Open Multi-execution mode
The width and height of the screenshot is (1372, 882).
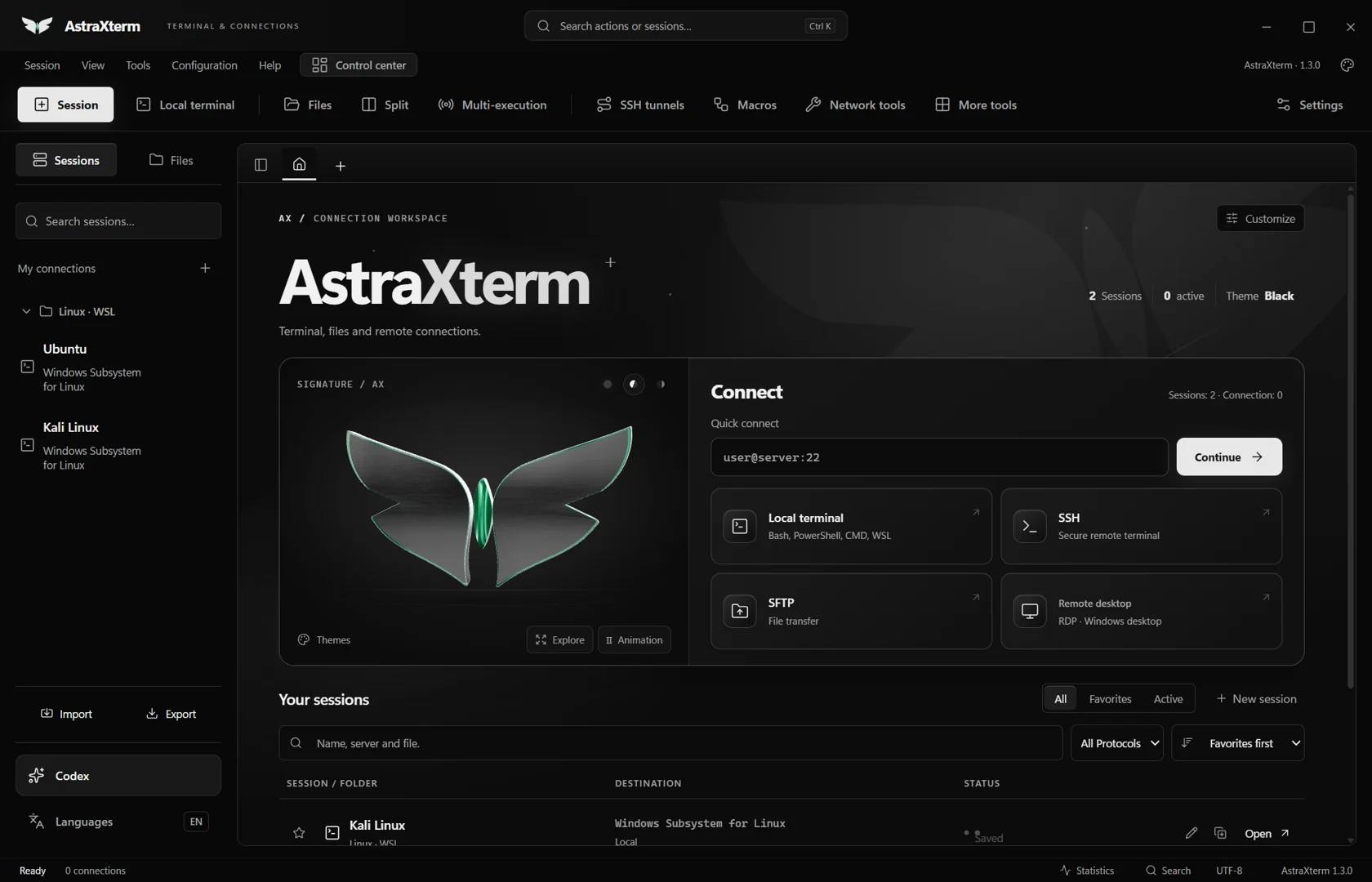point(492,105)
